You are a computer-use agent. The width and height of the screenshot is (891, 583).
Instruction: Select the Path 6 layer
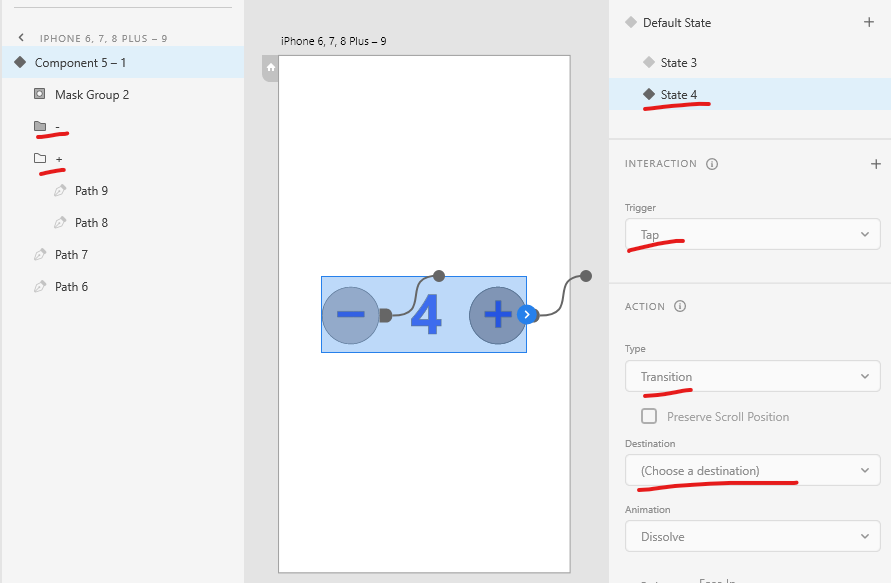123,286
